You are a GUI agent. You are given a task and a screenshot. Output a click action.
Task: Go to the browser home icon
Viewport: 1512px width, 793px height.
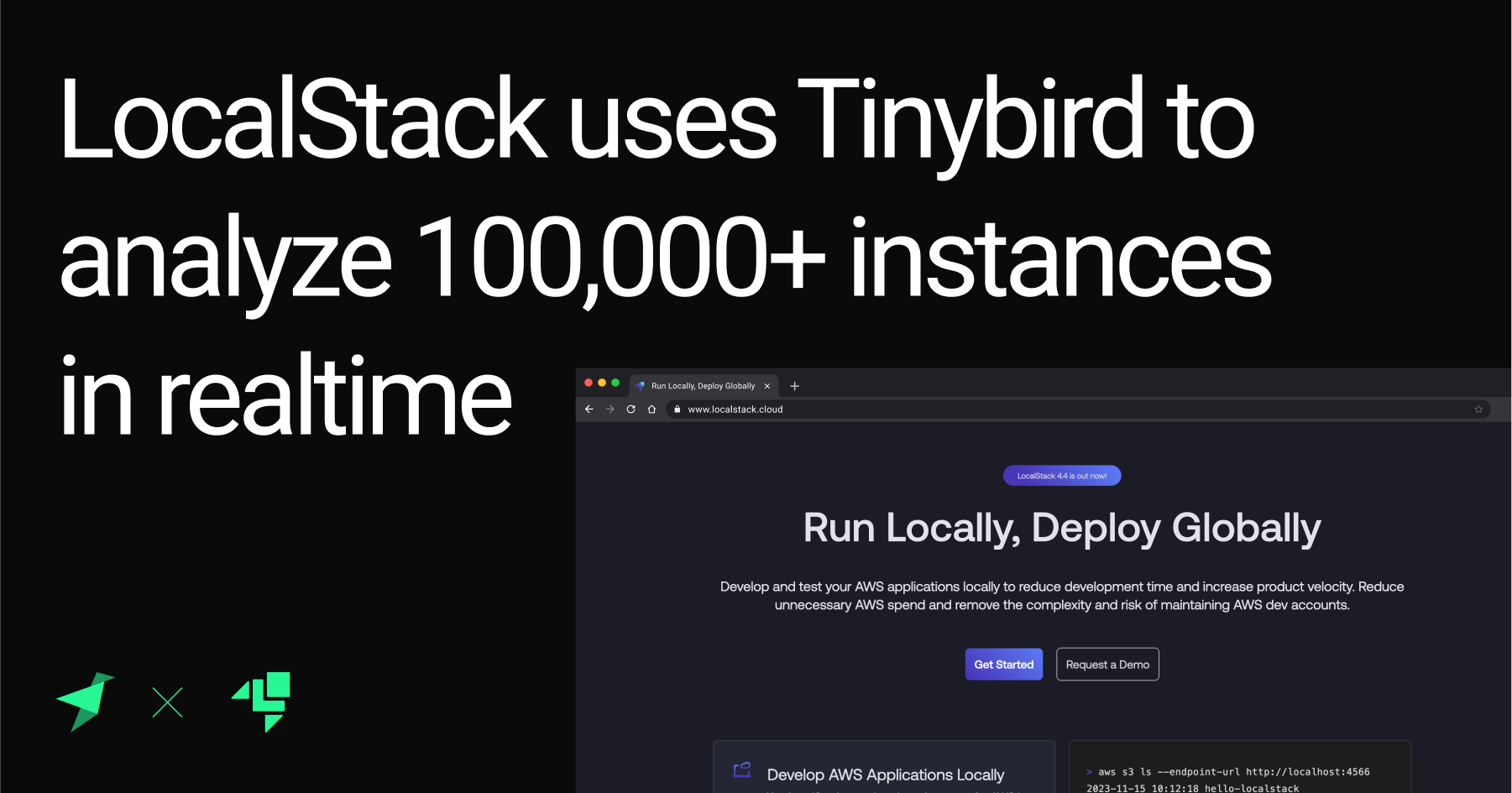click(651, 410)
